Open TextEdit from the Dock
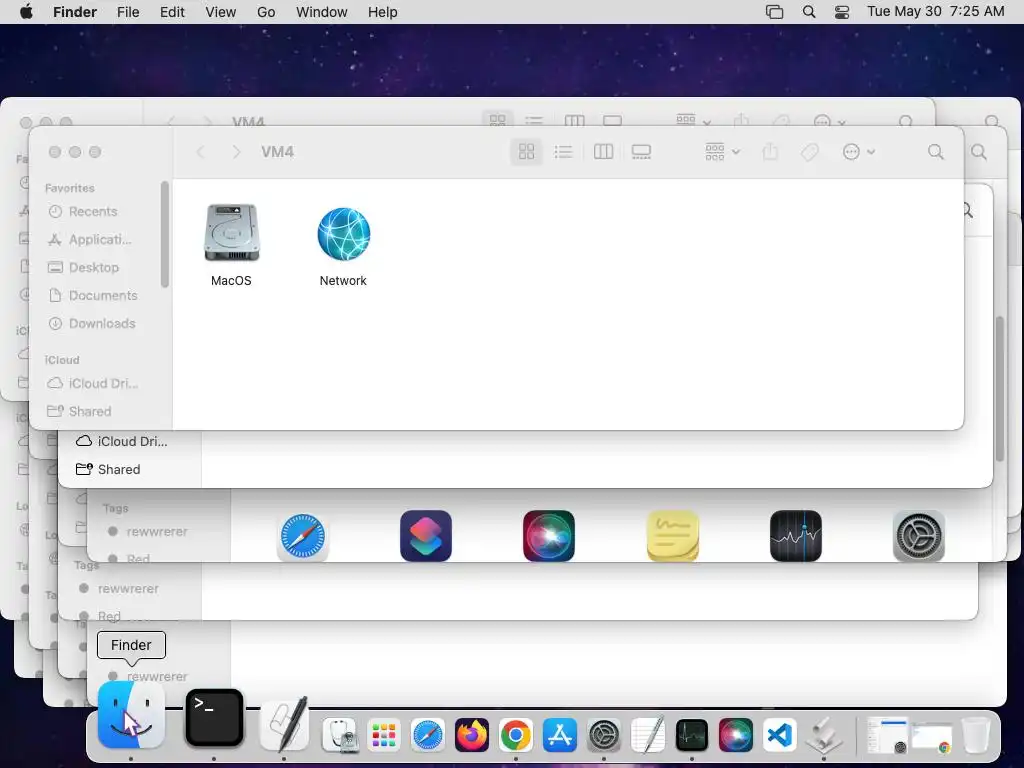The image size is (1024, 768). coord(648,734)
